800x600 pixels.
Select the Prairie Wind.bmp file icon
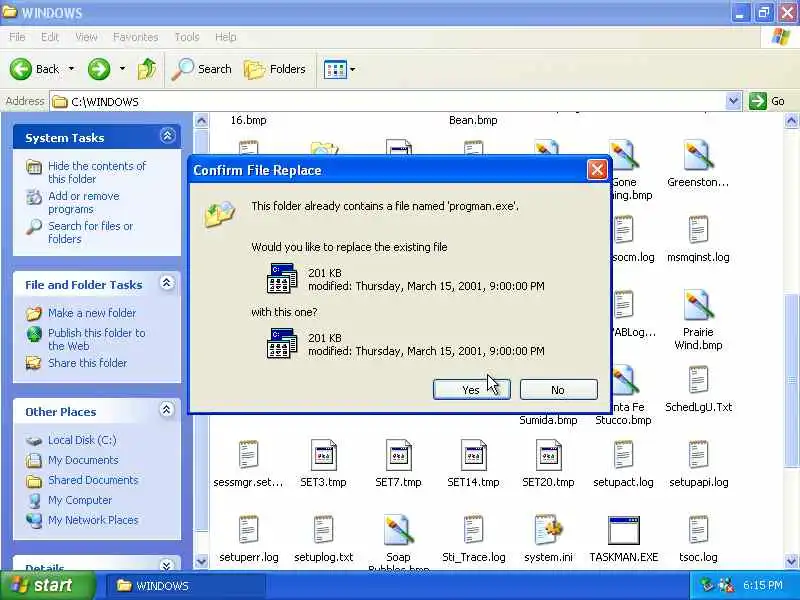coord(697,305)
